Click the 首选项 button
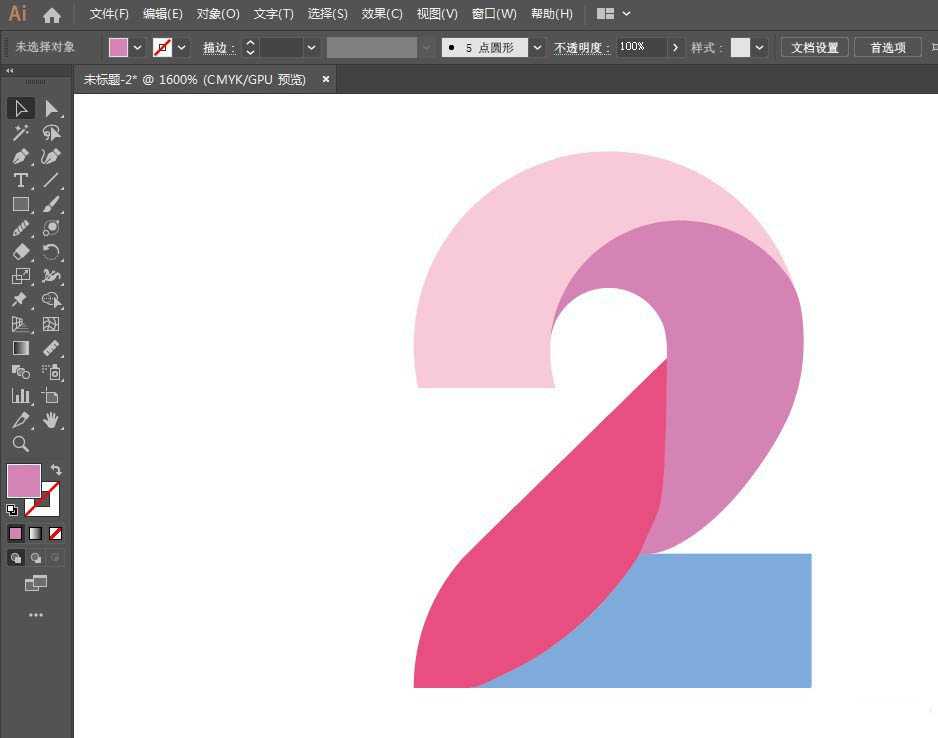This screenshot has height=738, width=938. pos(887,47)
